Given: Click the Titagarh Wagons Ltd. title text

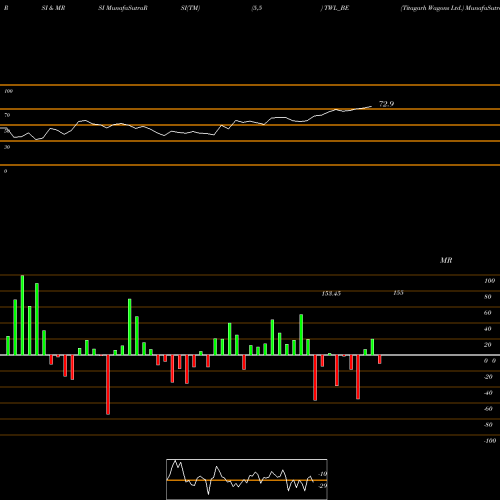Looking at the screenshot, I should tap(432, 8).
